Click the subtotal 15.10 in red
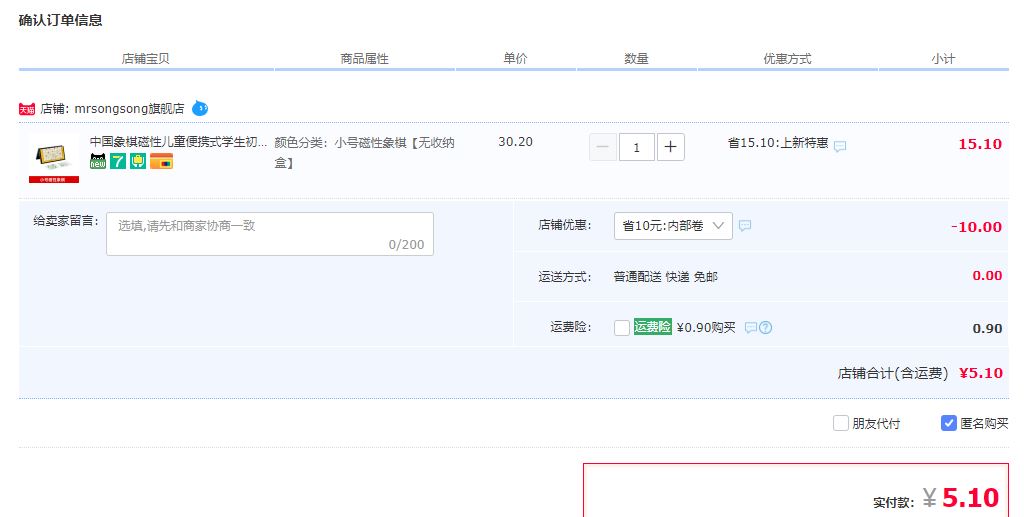This screenshot has width=1024, height=517. point(980,144)
